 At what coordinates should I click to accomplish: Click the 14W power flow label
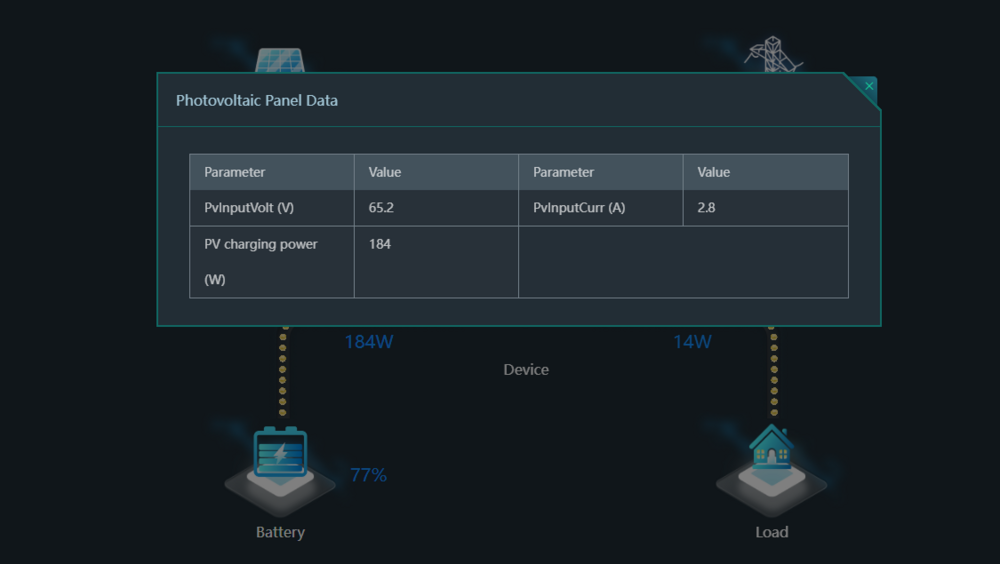[x=692, y=342]
